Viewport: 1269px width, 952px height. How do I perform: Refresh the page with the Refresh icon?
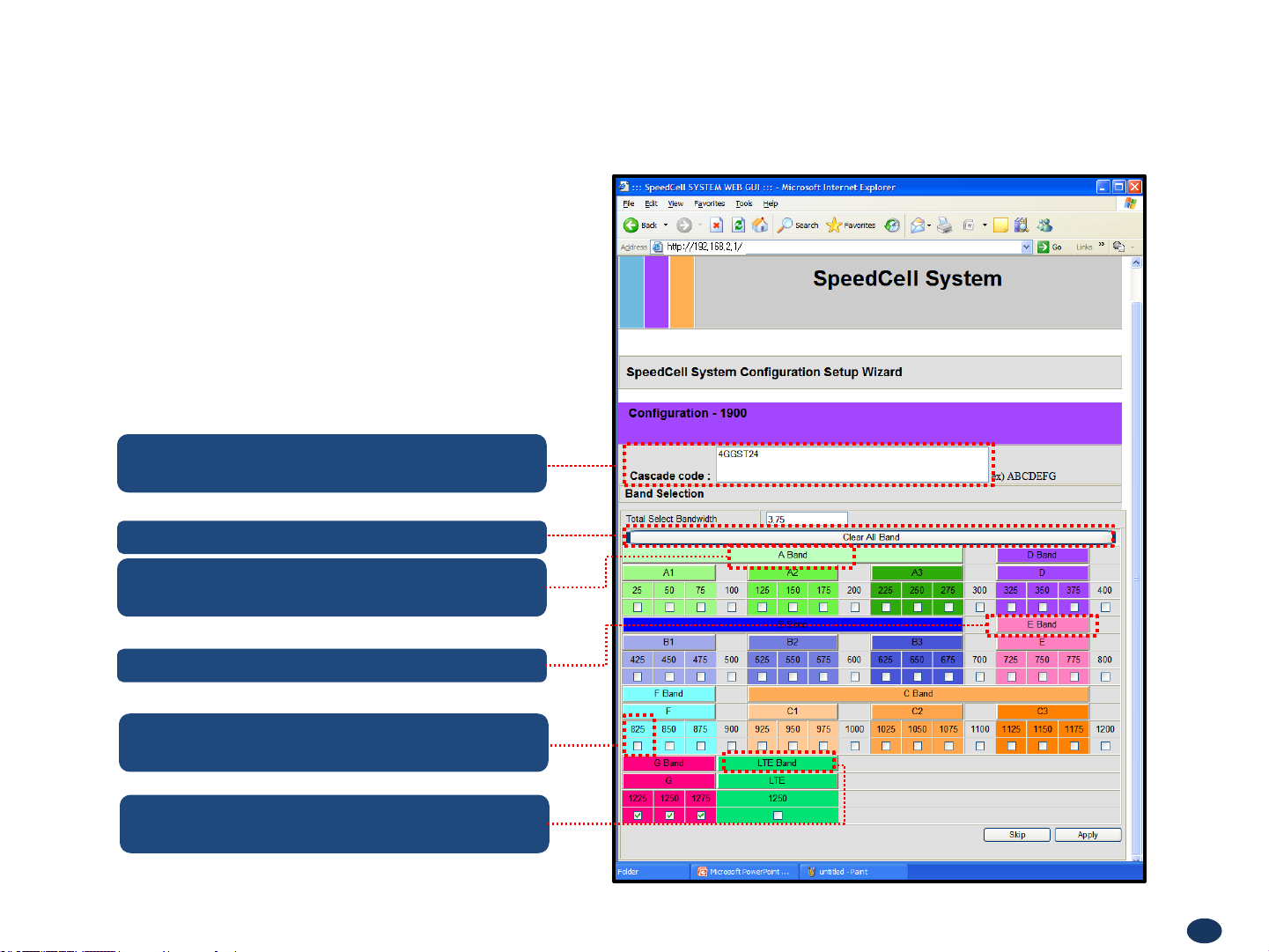pos(739,225)
